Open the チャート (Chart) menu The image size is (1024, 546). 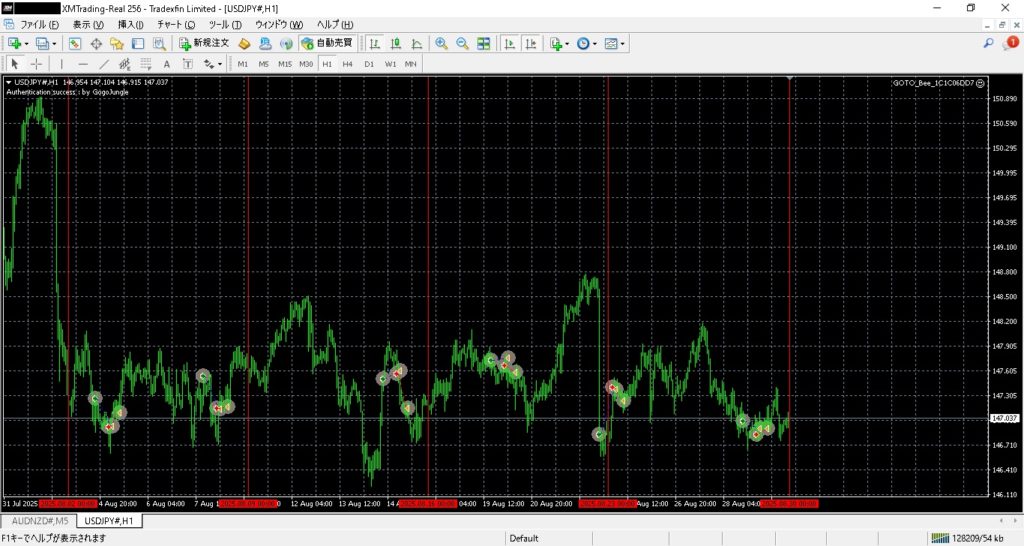point(175,24)
